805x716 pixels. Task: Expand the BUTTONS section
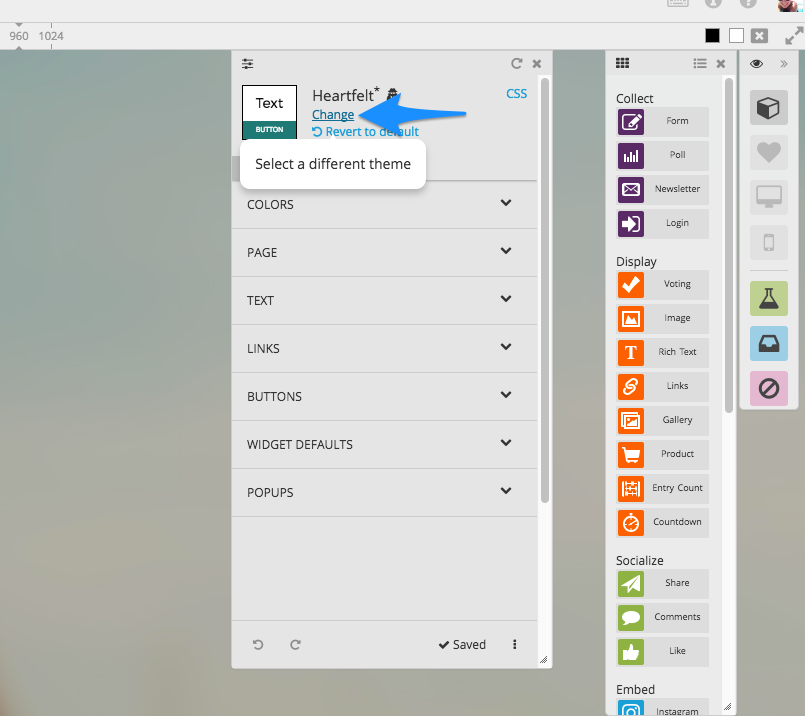pyautogui.click(x=384, y=396)
